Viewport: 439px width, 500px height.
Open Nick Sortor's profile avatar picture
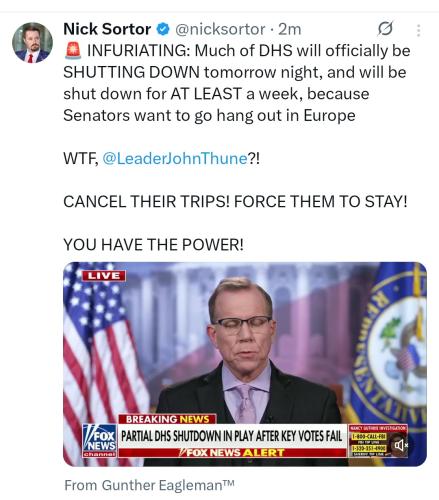32,43
